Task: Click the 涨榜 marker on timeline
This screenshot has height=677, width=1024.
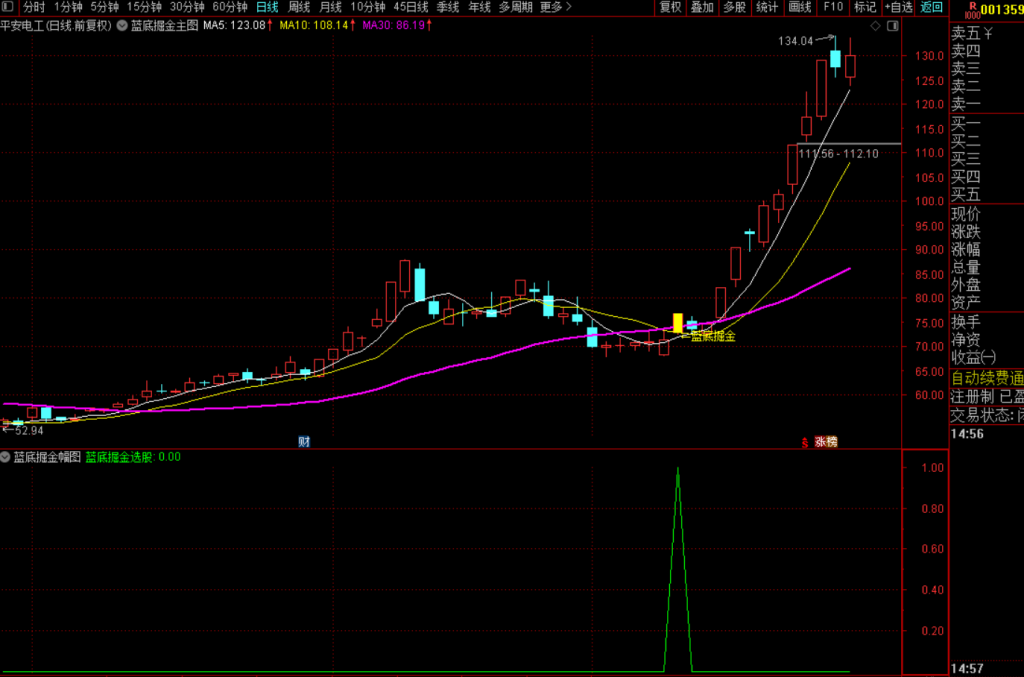Action: pyautogui.click(x=826, y=441)
